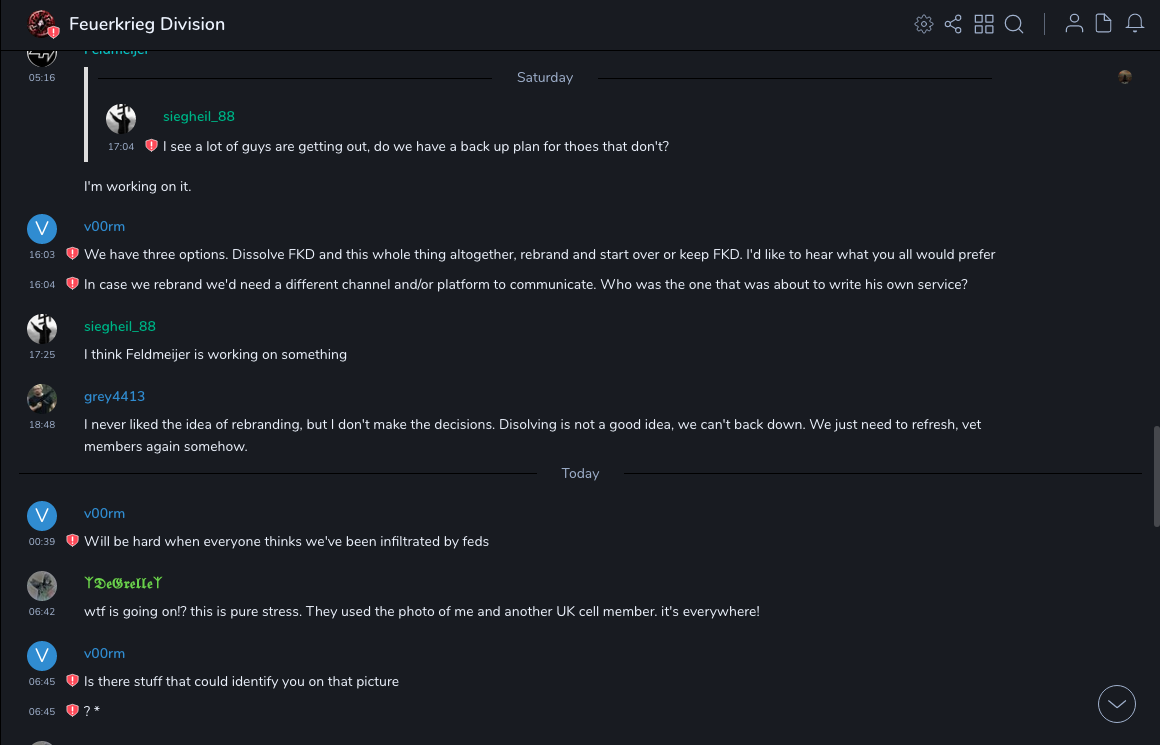1160x745 pixels.
Task: Open the settings gear in the header
Action: point(924,24)
